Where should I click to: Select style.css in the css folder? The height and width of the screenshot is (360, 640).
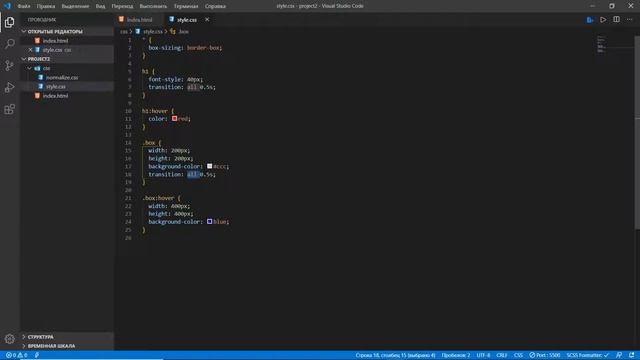[x=56, y=87]
